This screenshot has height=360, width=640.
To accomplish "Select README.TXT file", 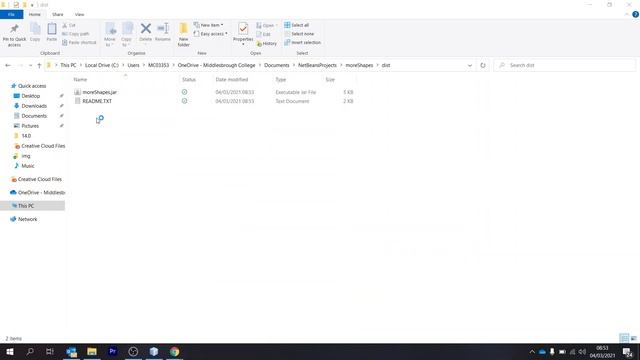I will pos(97,101).
